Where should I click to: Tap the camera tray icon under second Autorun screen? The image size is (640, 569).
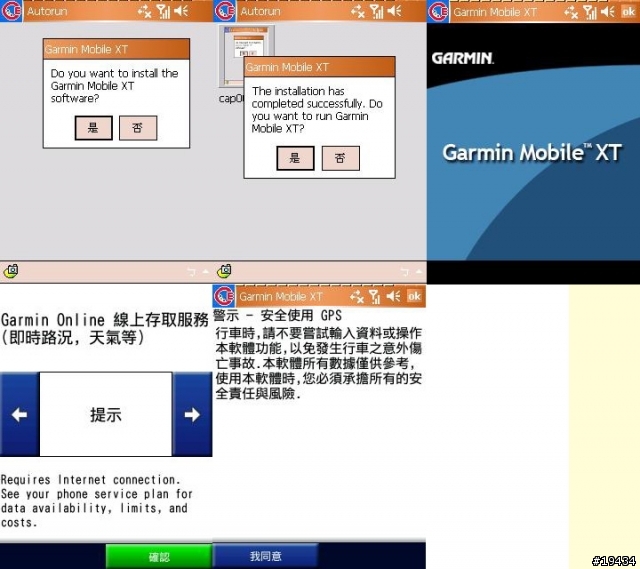click(224, 271)
